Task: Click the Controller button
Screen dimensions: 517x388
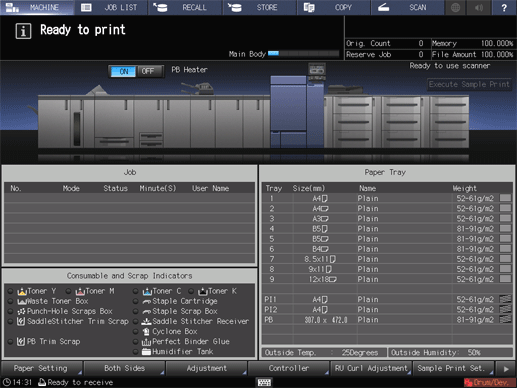Action: click(x=289, y=368)
